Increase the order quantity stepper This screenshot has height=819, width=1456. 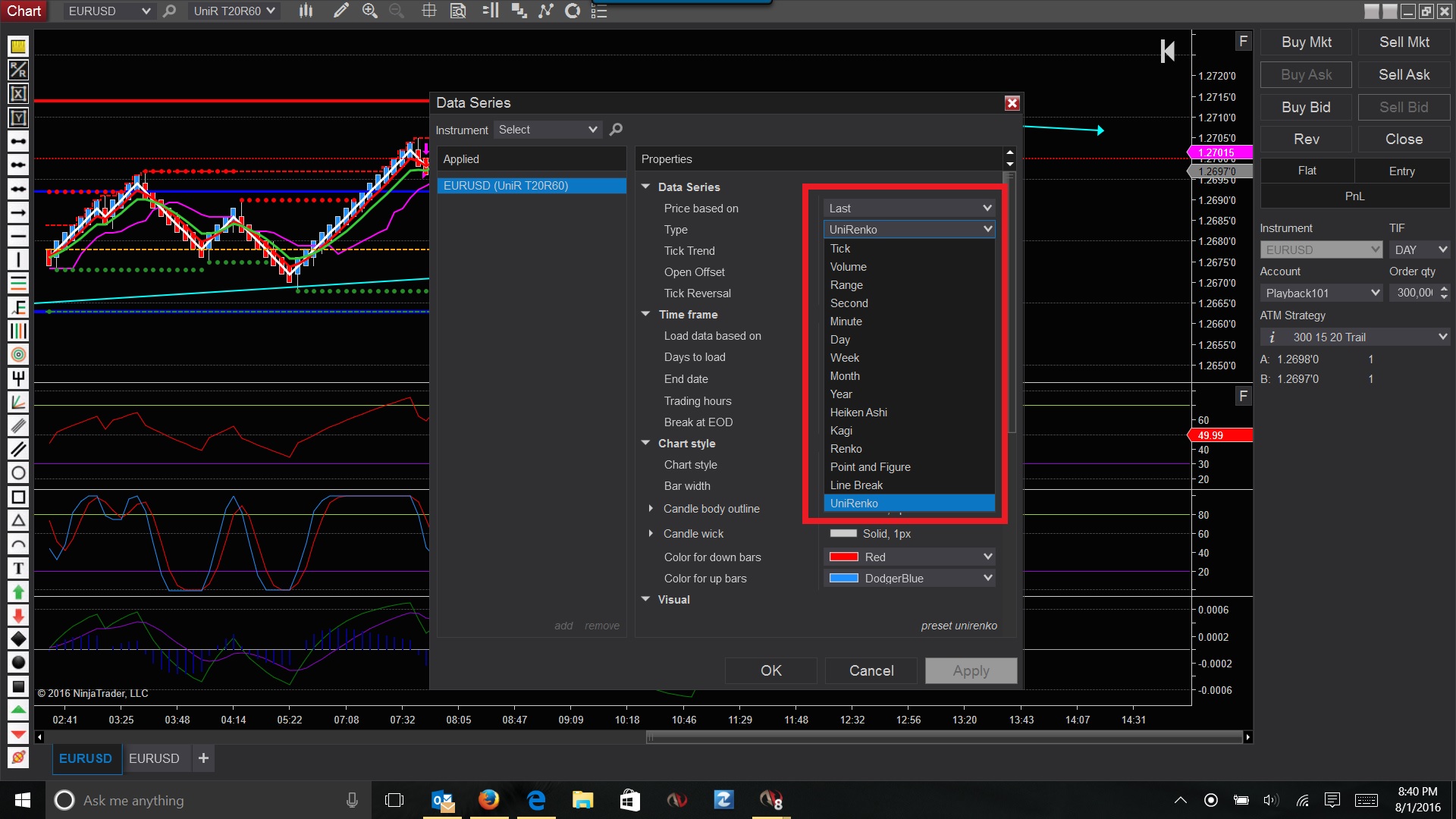pos(1444,288)
